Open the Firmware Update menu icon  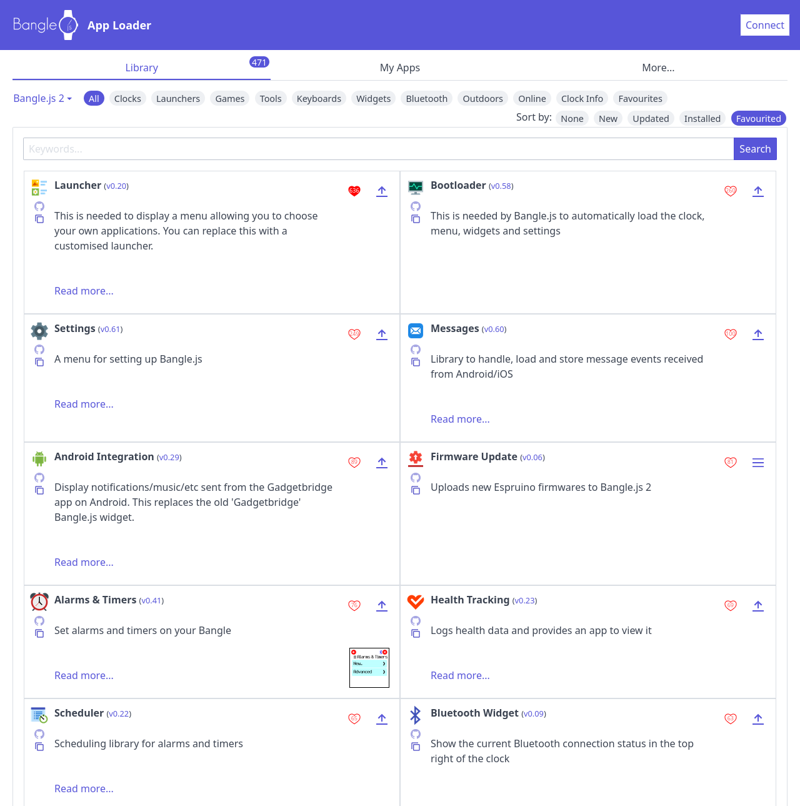(x=758, y=463)
